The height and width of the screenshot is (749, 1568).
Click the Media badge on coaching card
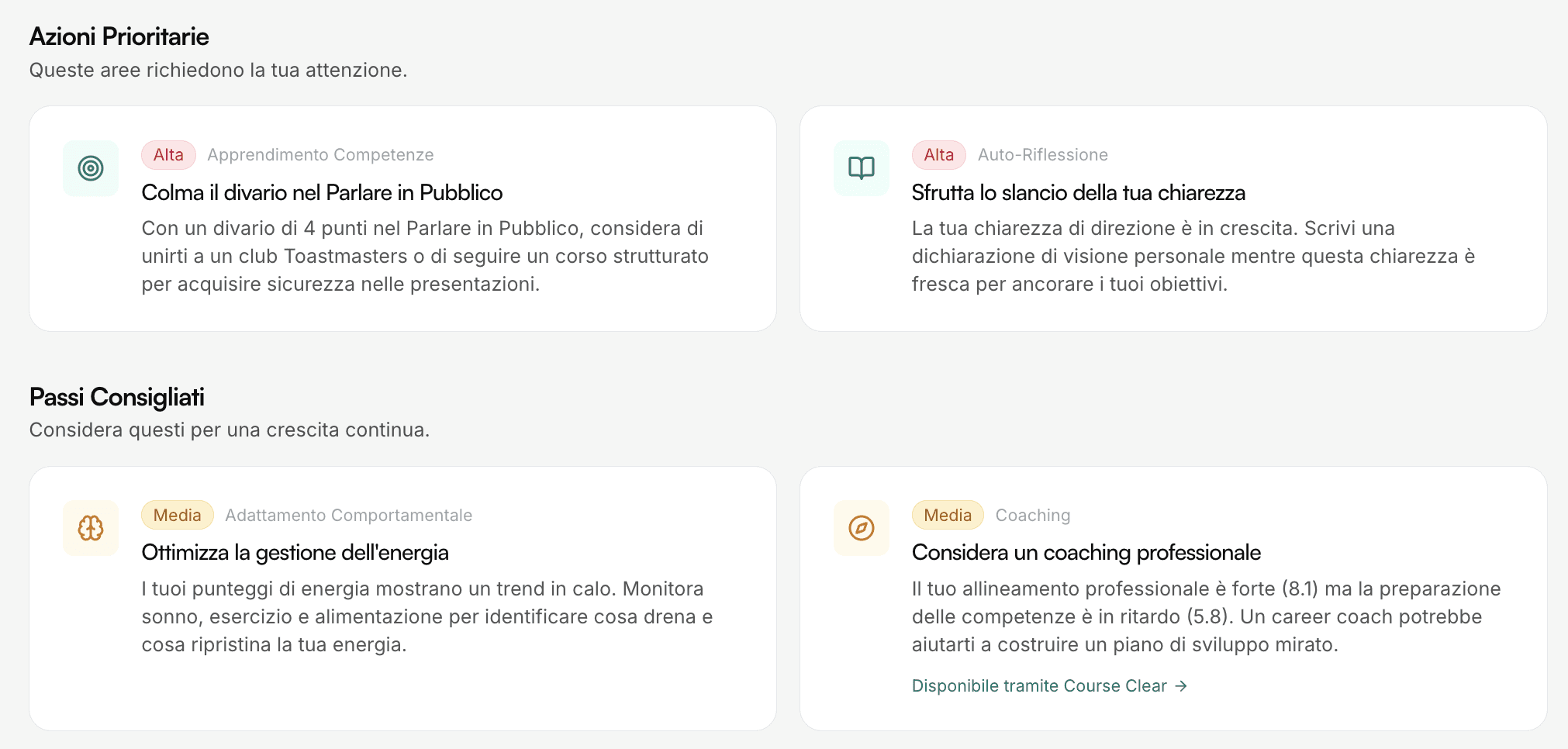coord(948,514)
